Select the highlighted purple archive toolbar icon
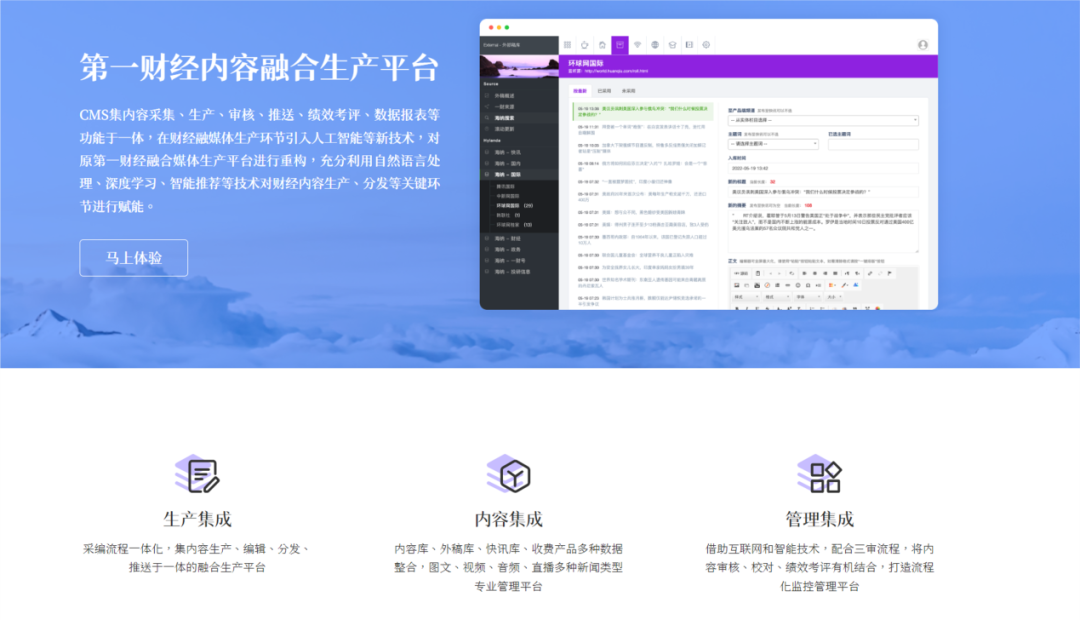Screen dimensions: 1080x620 620,45
